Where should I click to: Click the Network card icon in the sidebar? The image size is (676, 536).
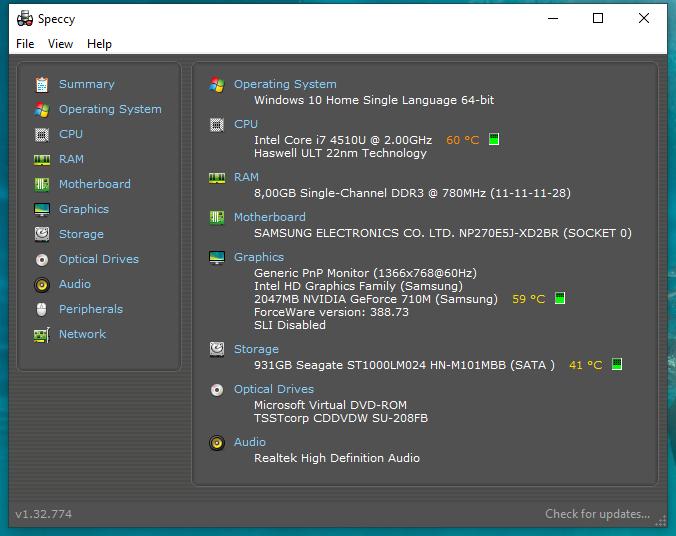click(42, 335)
